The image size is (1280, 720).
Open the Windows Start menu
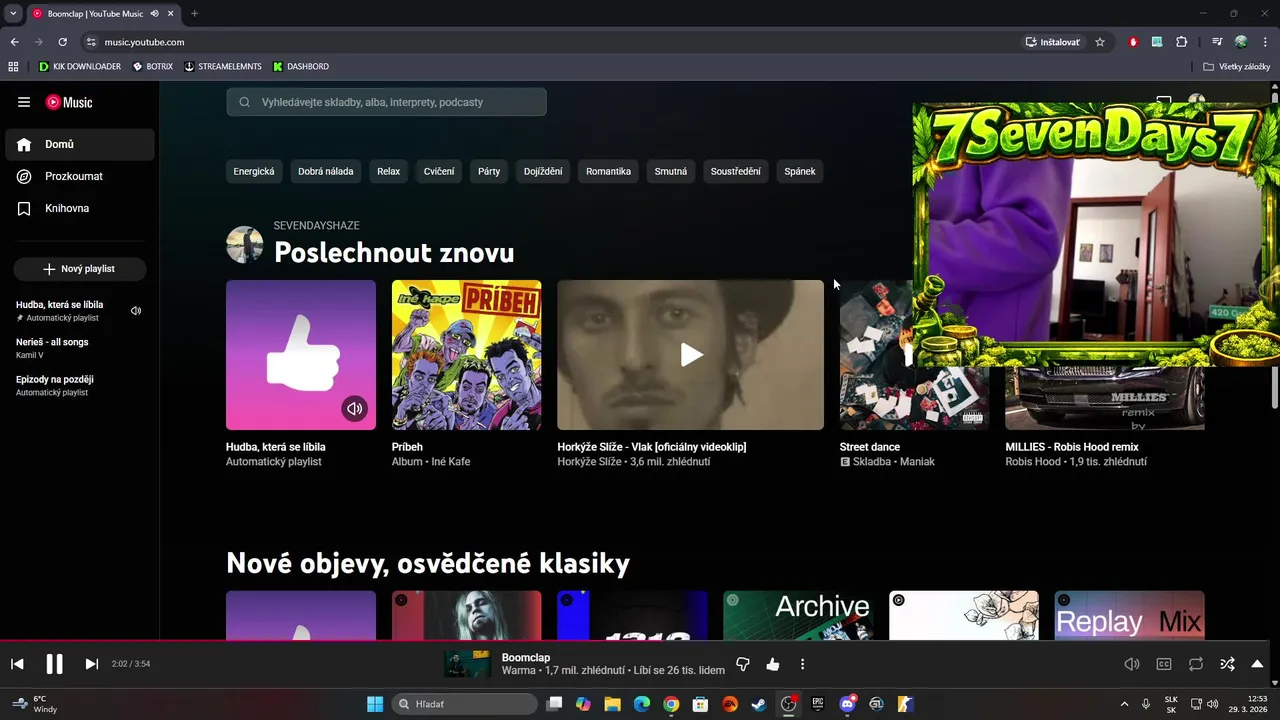375,704
